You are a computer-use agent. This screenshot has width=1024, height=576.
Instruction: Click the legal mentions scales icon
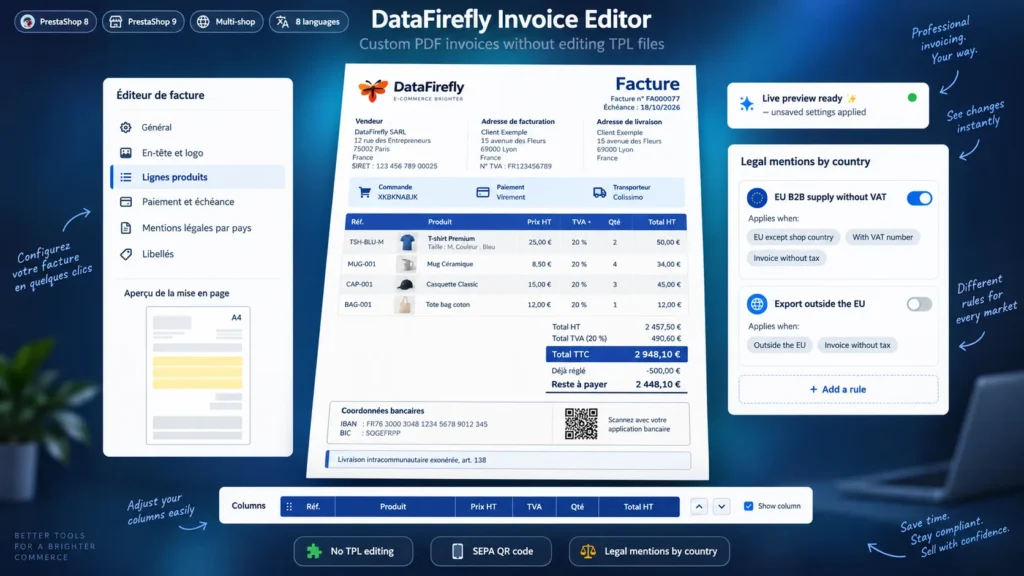pos(588,551)
